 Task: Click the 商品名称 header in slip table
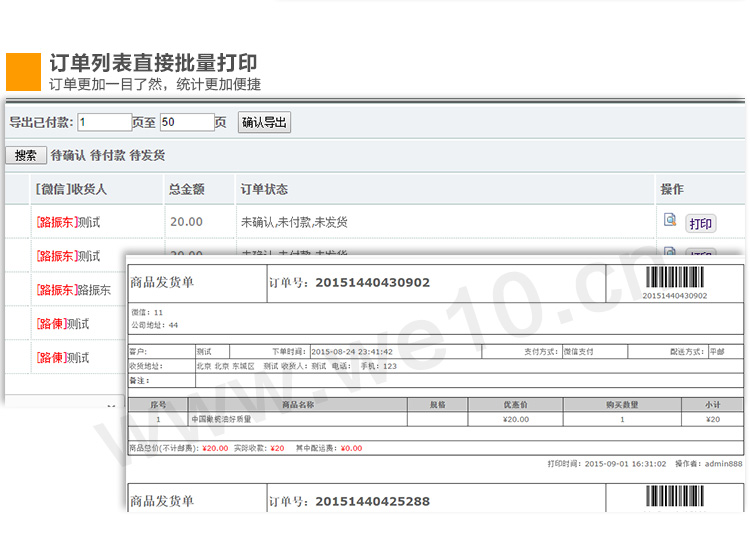click(298, 405)
